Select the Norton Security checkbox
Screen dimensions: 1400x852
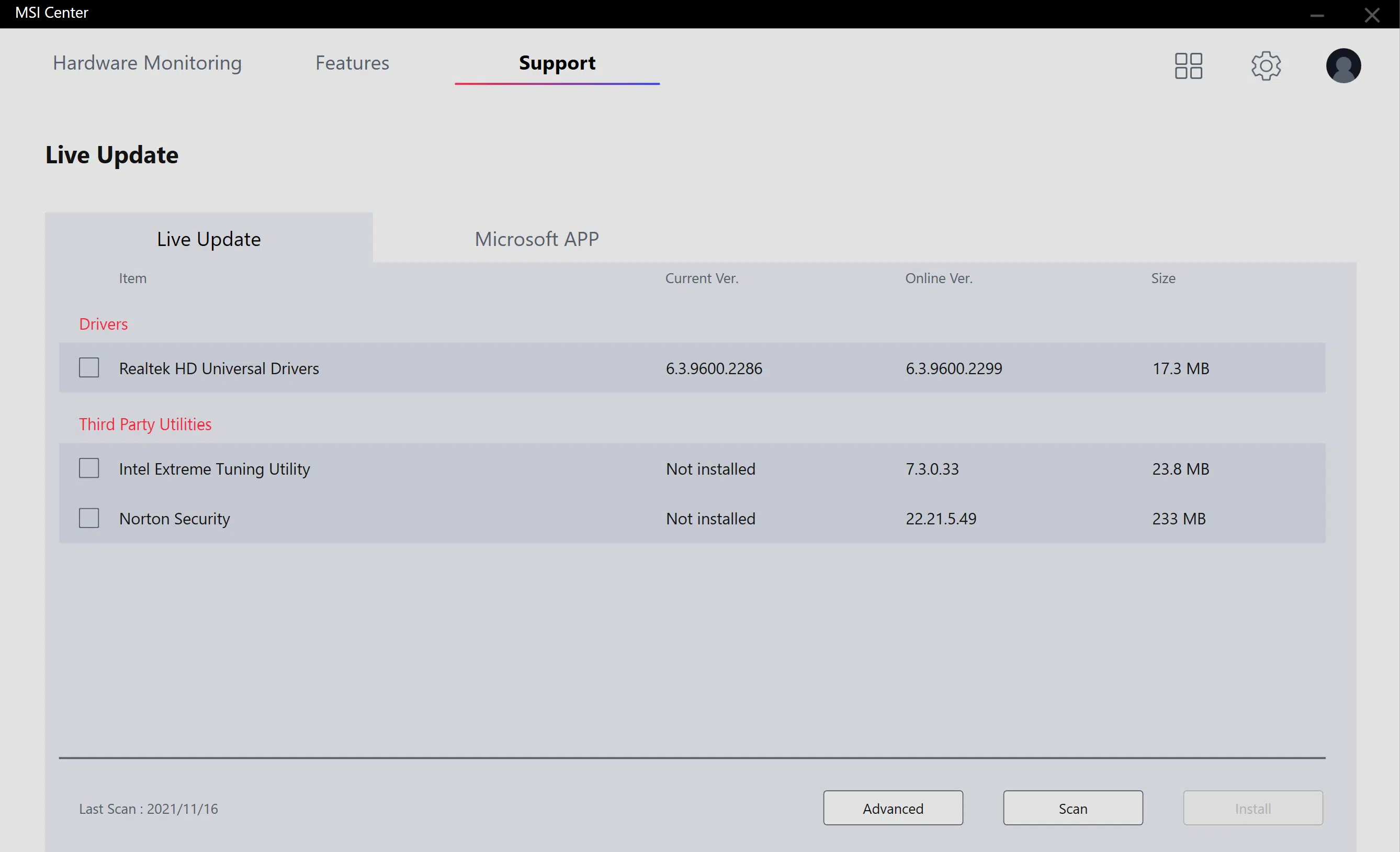pyautogui.click(x=88, y=518)
